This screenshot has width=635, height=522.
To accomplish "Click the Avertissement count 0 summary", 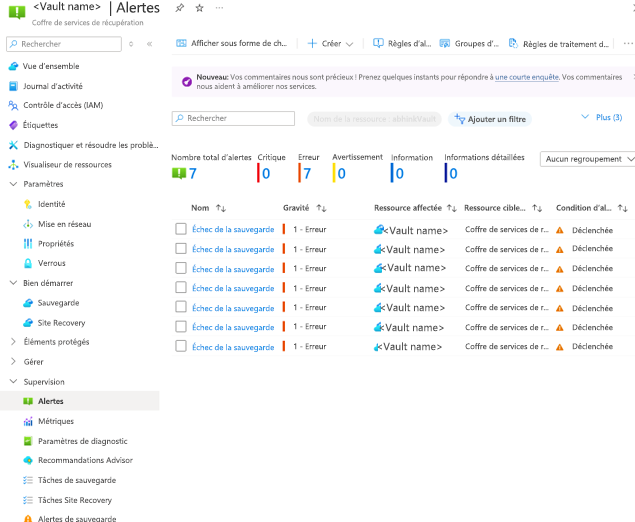I will click(341, 174).
